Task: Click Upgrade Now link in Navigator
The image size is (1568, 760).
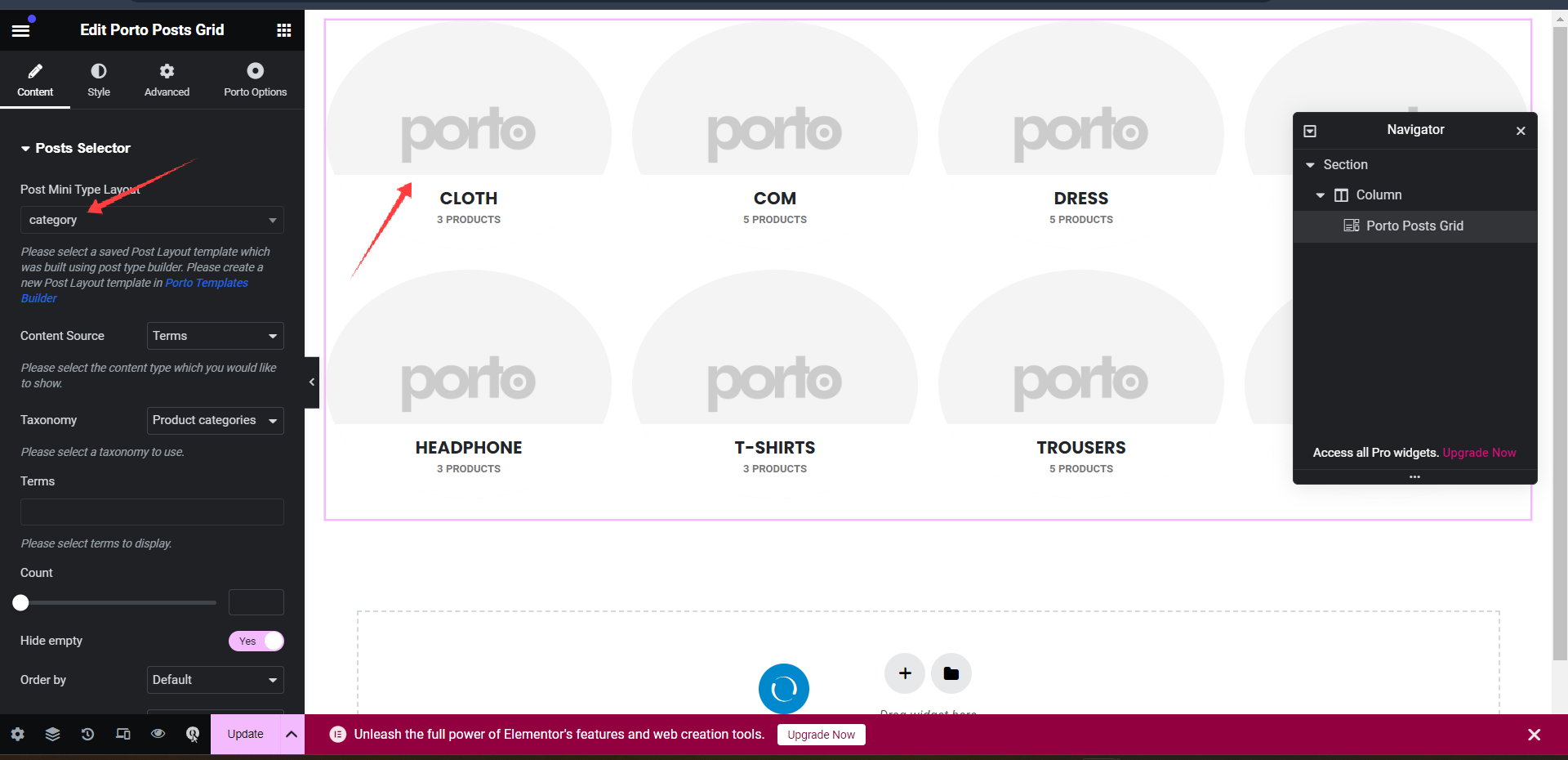Action: 1479,453
